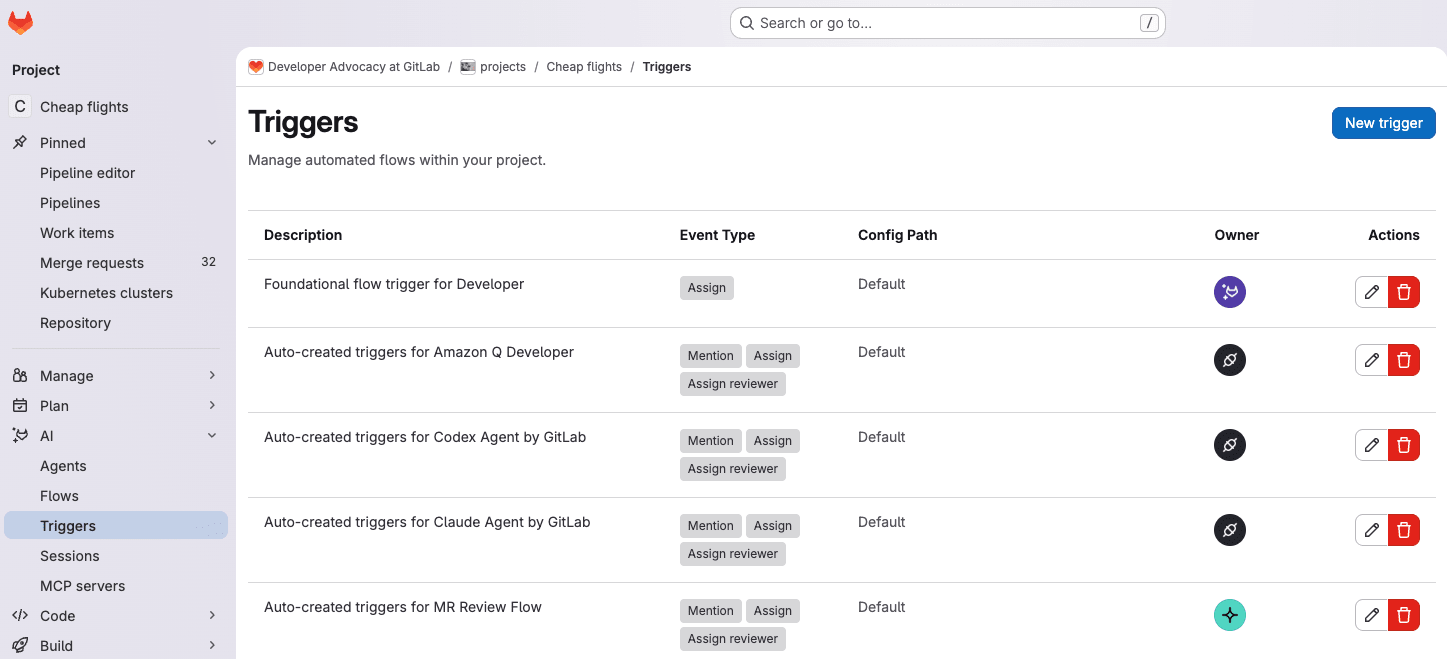The height and width of the screenshot is (659, 1447).
Task: Collapse the Pinned section chevron
Action: [212, 143]
